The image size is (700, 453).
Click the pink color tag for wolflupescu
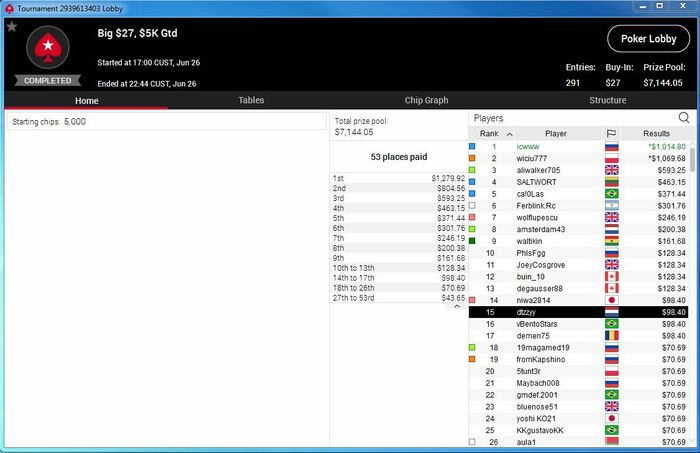472,217
